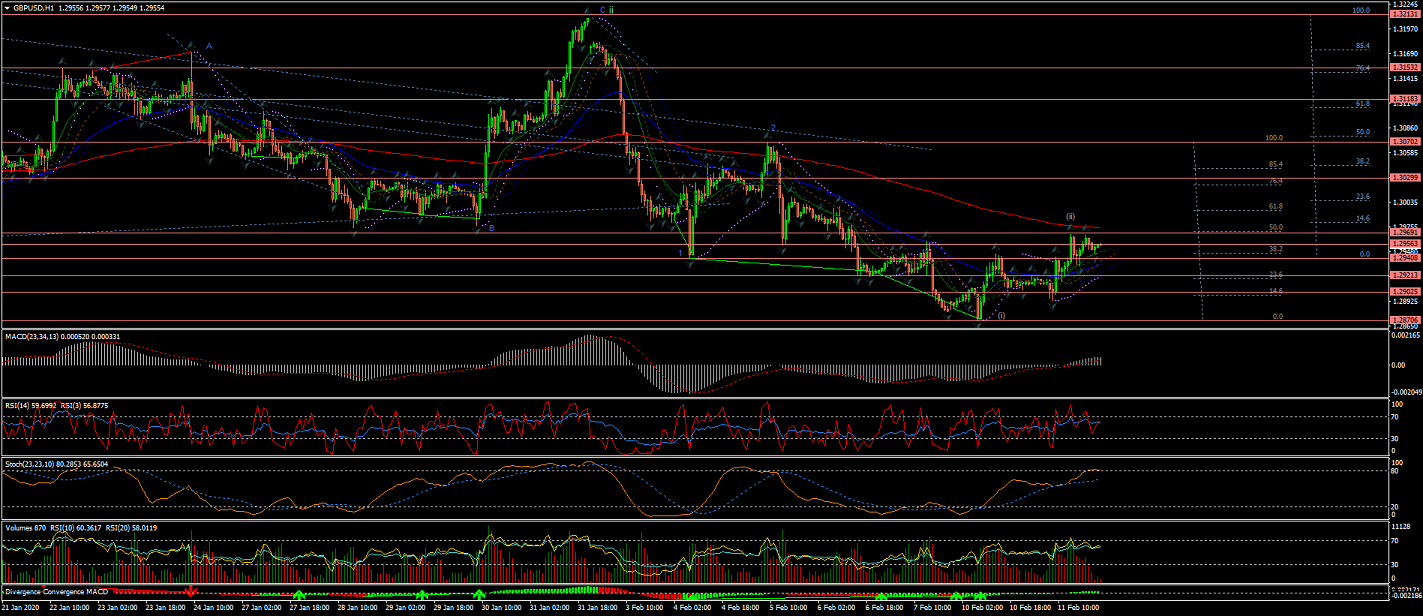Click the 31 Jan 02:00 time axis label
The image size is (1423, 616).
coord(550,607)
